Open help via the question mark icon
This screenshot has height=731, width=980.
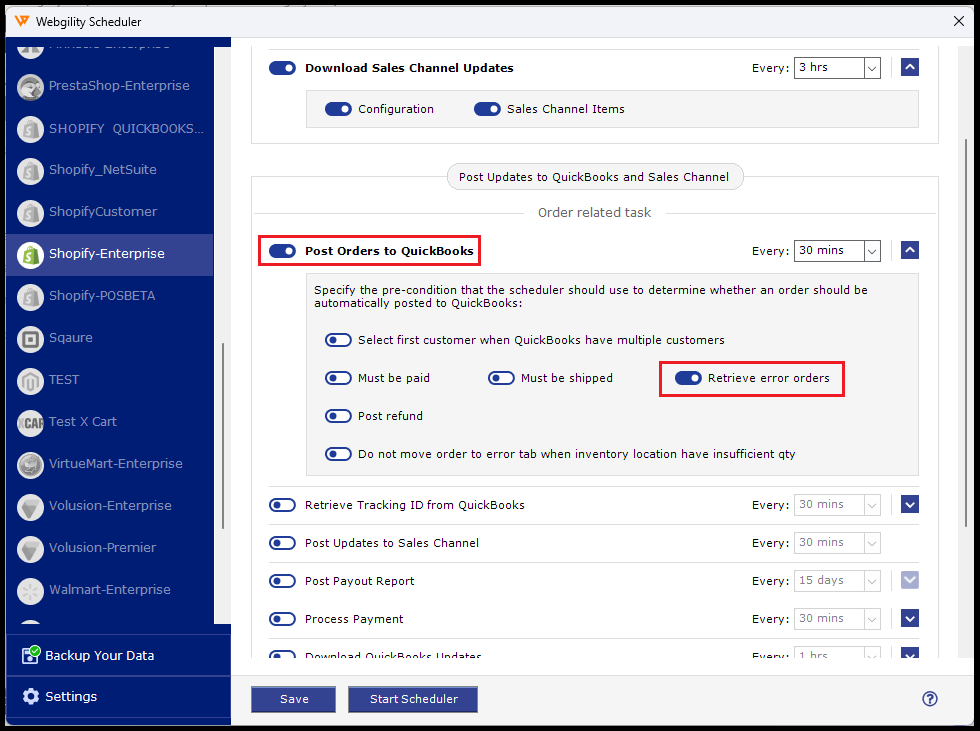coord(929,699)
